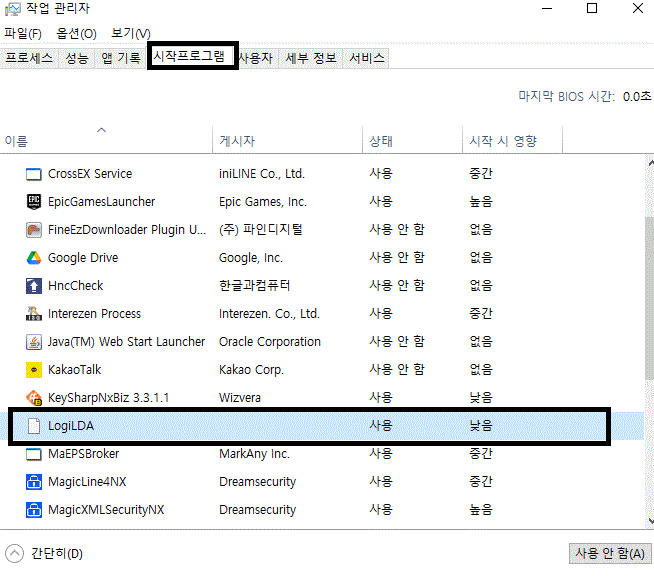The width and height of the screenshot is (654, 576).
Task: Open the 옵션(O) menu
Action: click(76, 33)
